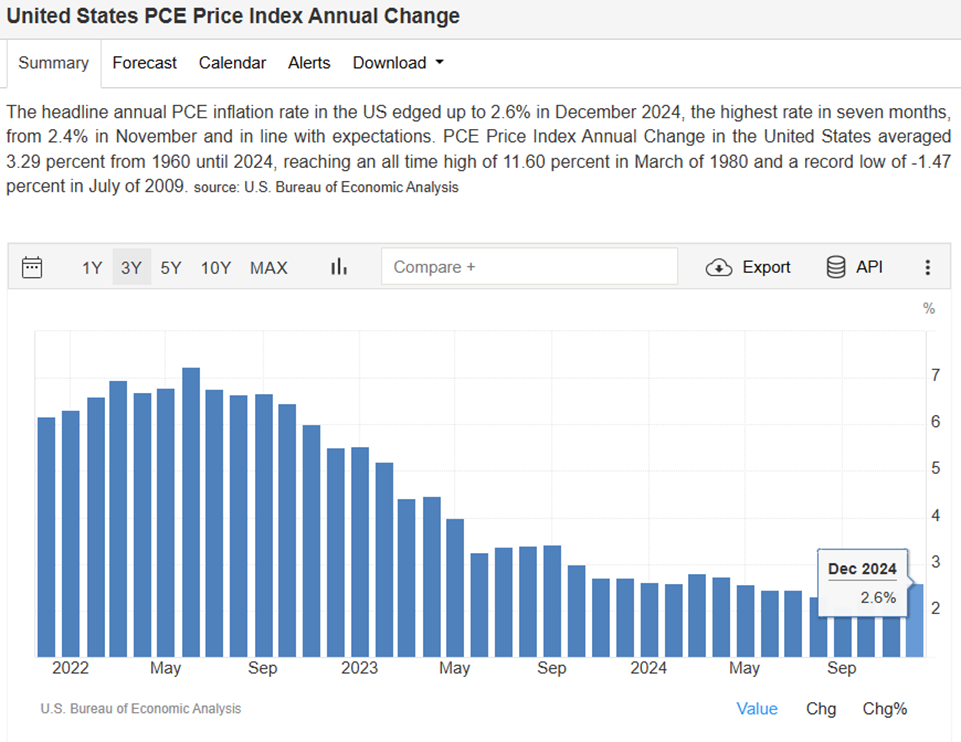Keep the Value series active
Image resolution: width=961 pixels, height=742 pixels.
(757, 708)
